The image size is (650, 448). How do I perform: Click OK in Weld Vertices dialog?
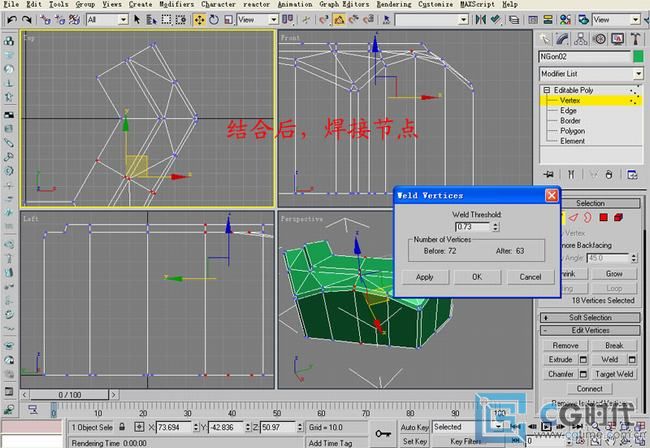point(477,277)
